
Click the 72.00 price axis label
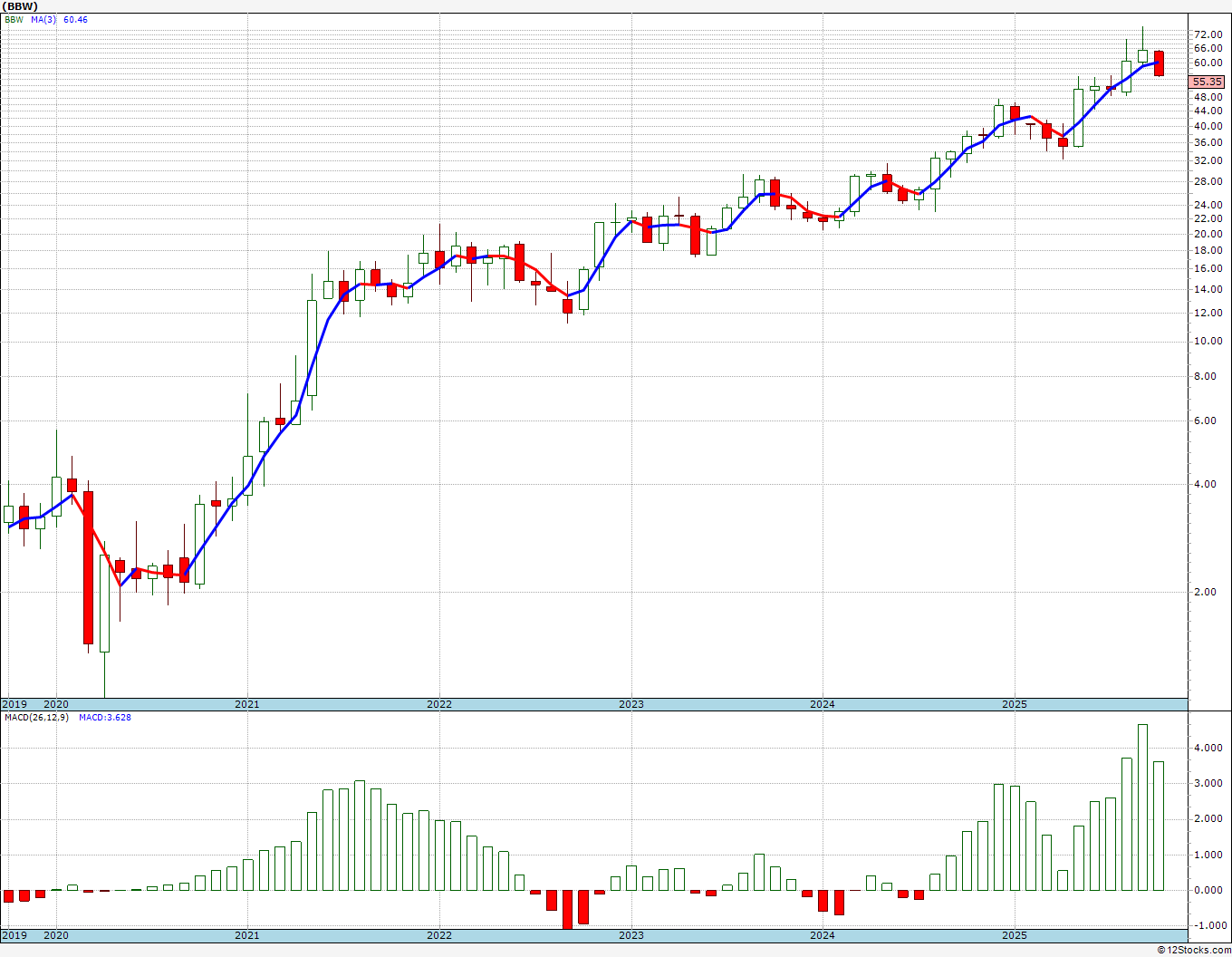pos(1208,34)
